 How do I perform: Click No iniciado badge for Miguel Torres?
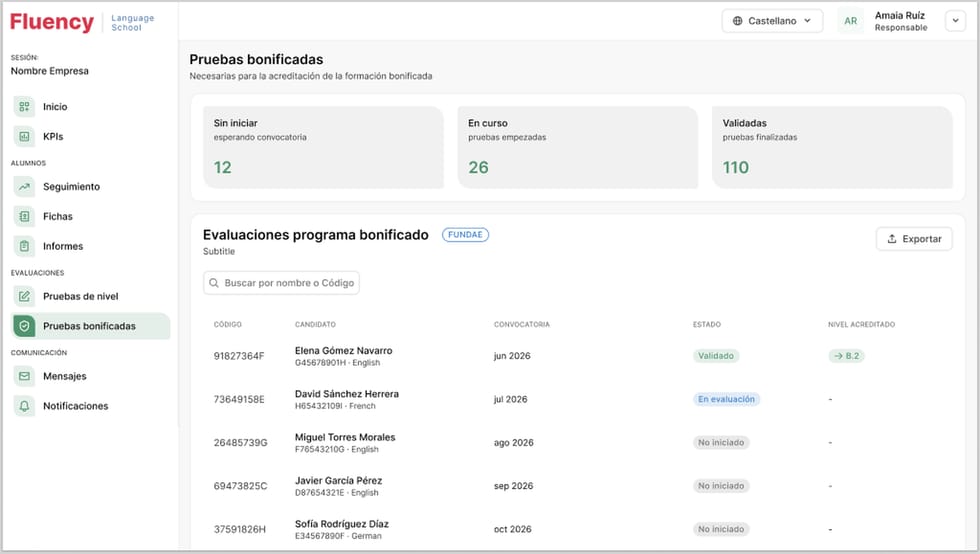pyautogui.click(x=721, y=442)
